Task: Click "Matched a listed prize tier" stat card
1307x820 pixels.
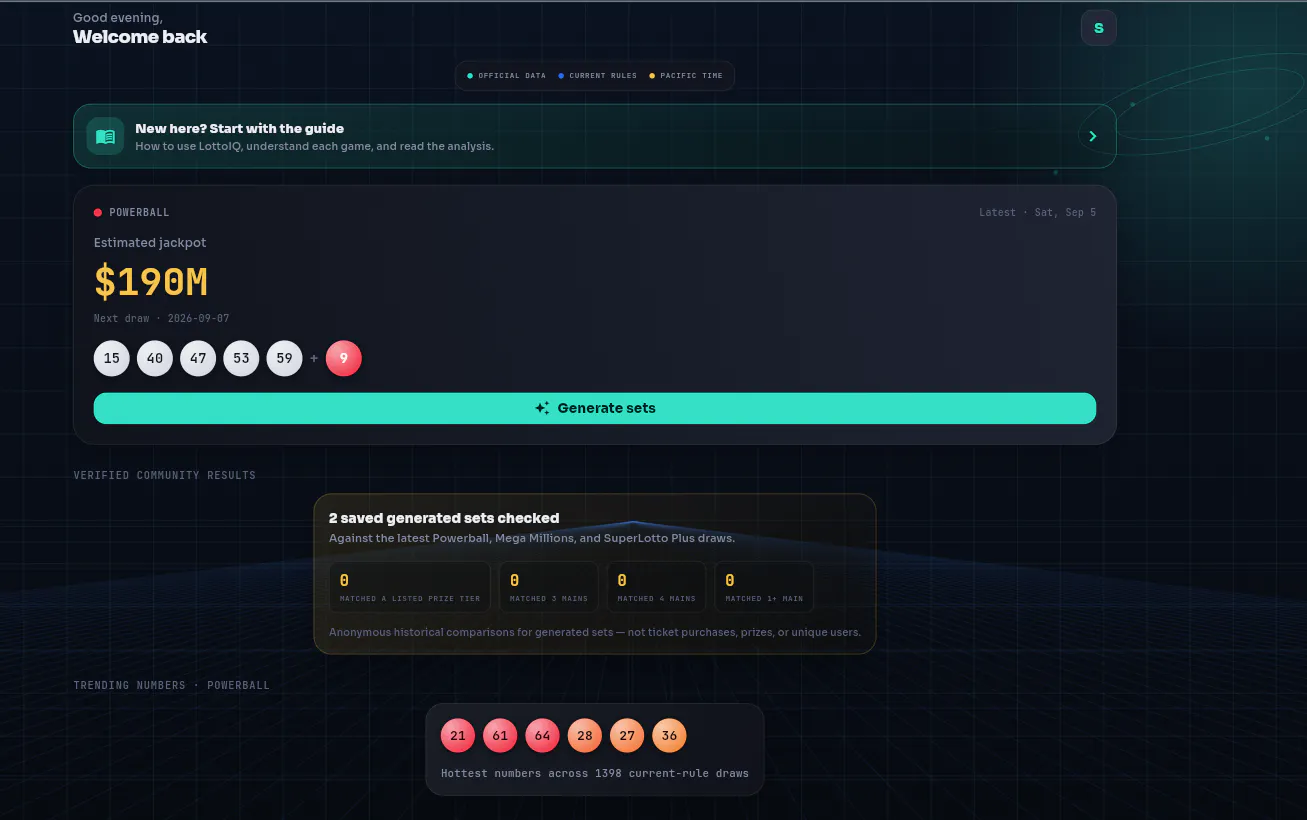Action: 410,587
